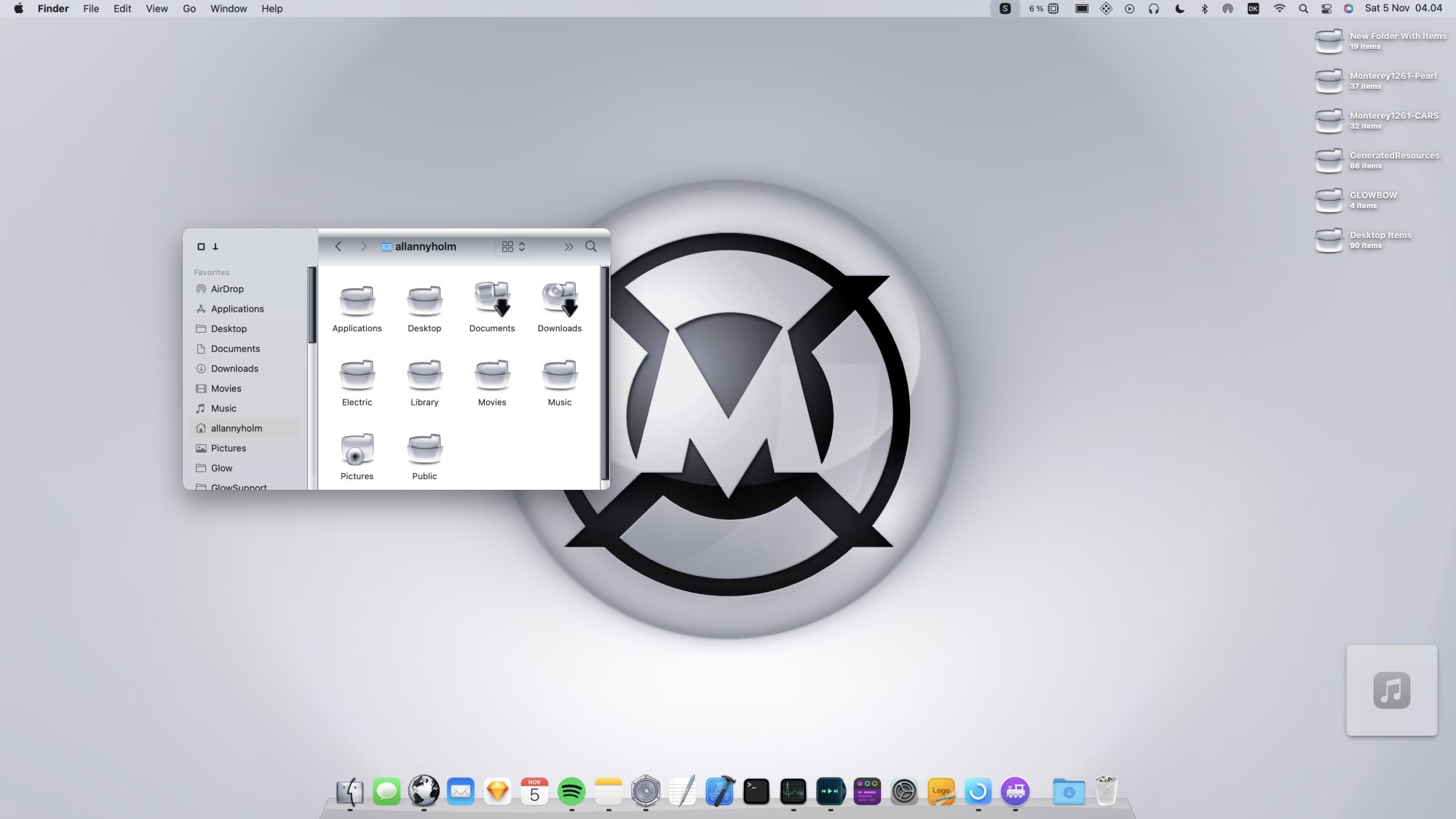Click the Finder search magnifier icon
The width and height of the screenshot is (1456, 819).
(x=591, y=247)
